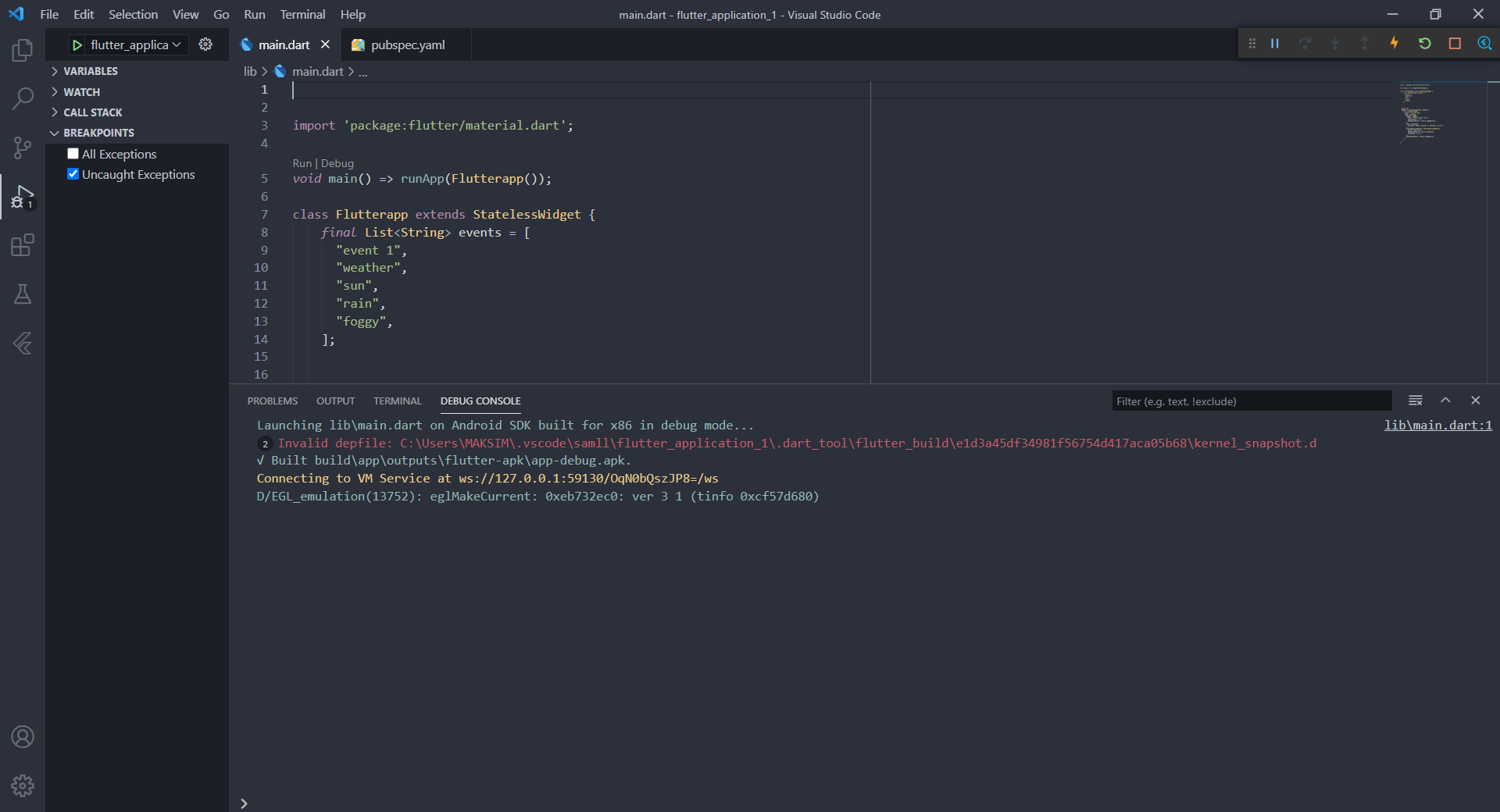Close the main.dart tab
Screen dimensions: 1500x812
[x=325, y=45]
